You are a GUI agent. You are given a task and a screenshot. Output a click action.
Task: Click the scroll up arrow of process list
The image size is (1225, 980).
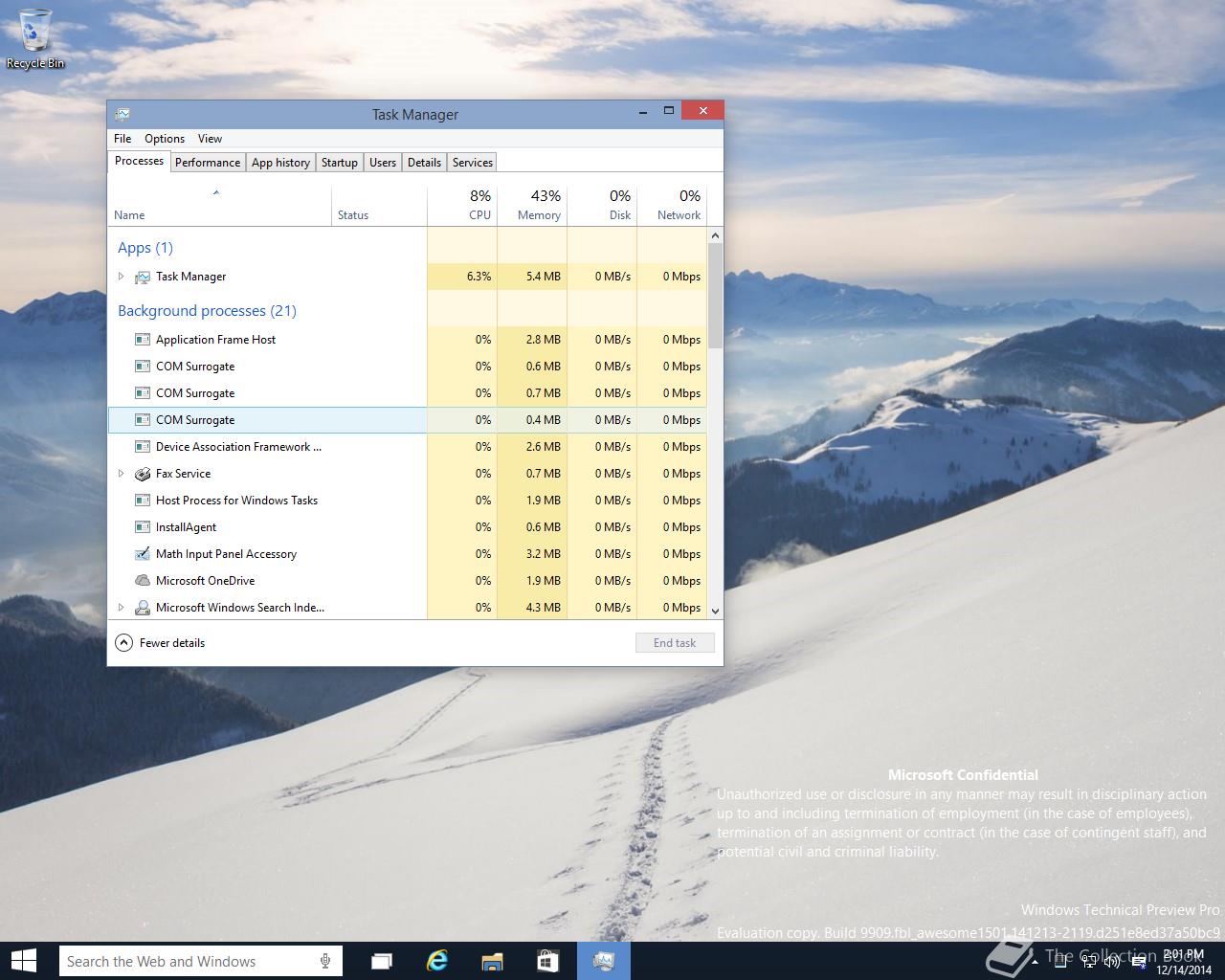point(715,235)
